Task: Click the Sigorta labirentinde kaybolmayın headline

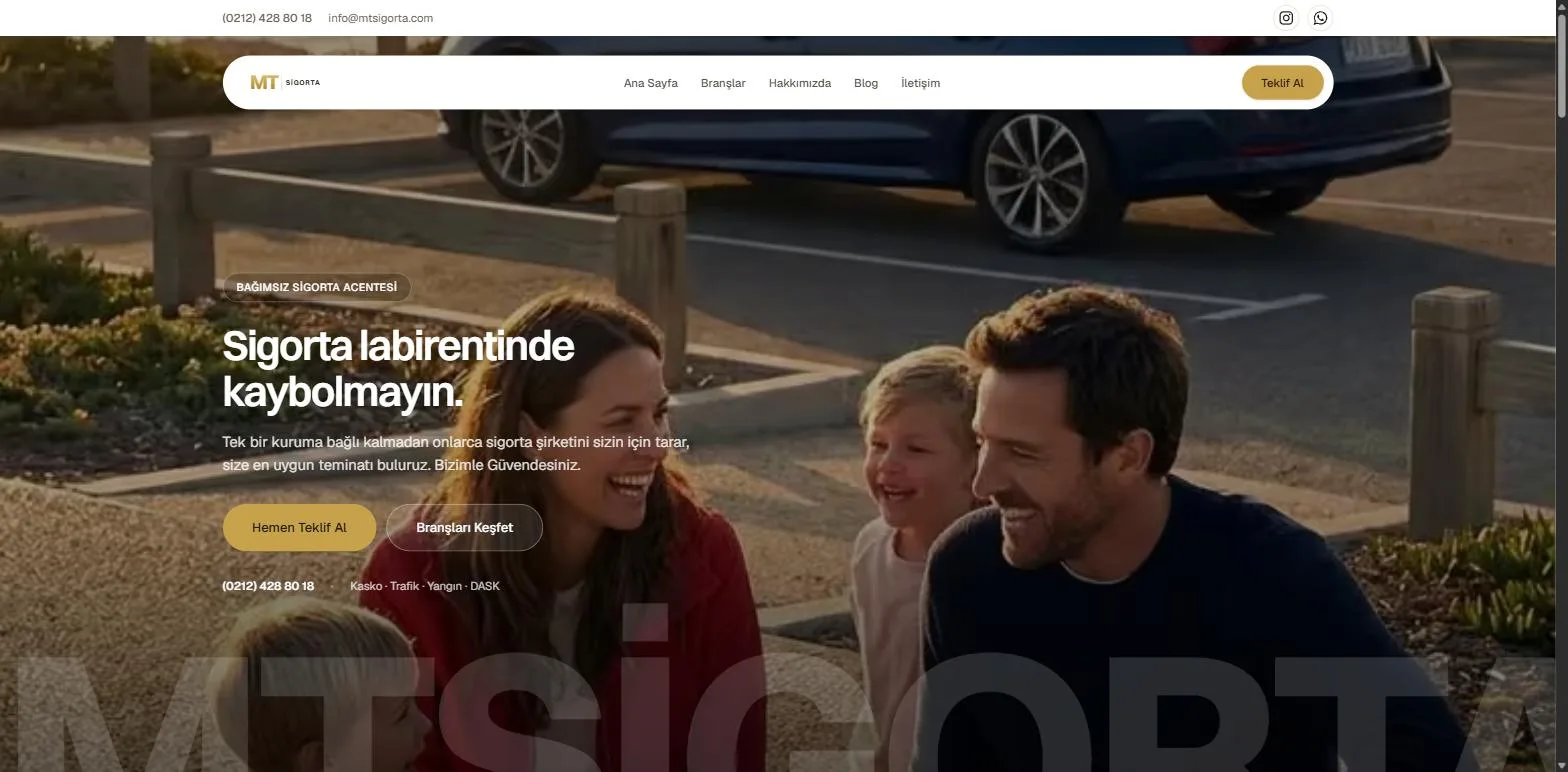Action: click(x=398, y=369)
